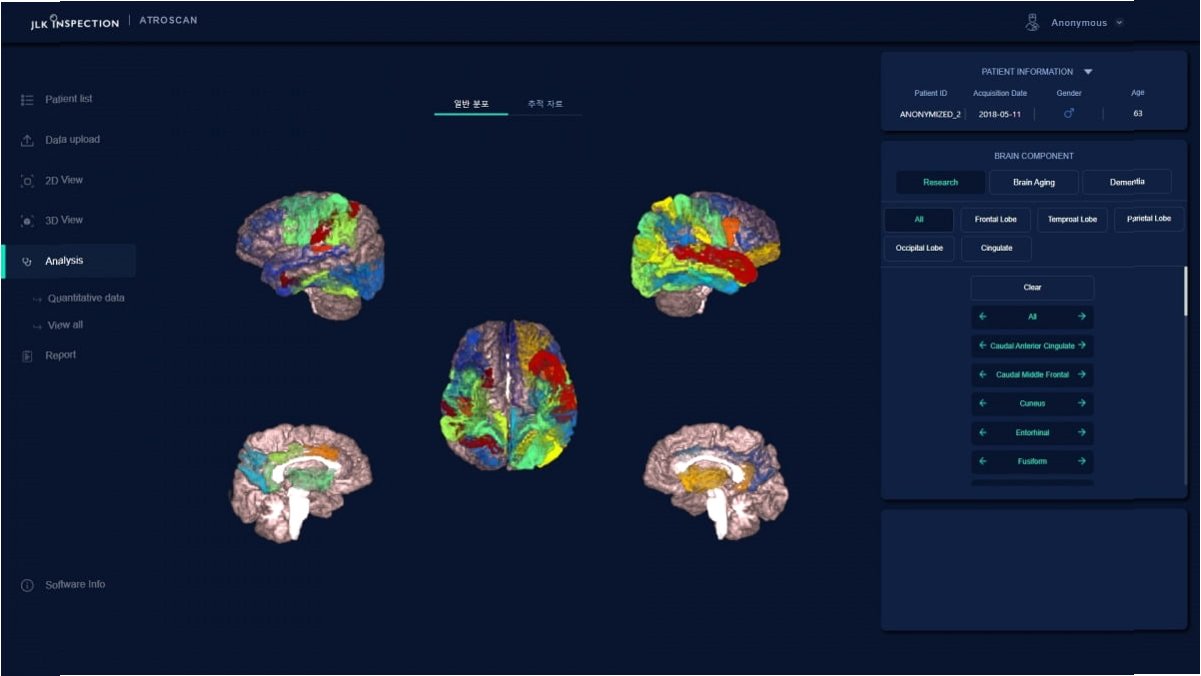Click the region list vertical scrollbar
Image resolution: width=1201 pixels, height=676 pixels.
[x=1185, y=291]
